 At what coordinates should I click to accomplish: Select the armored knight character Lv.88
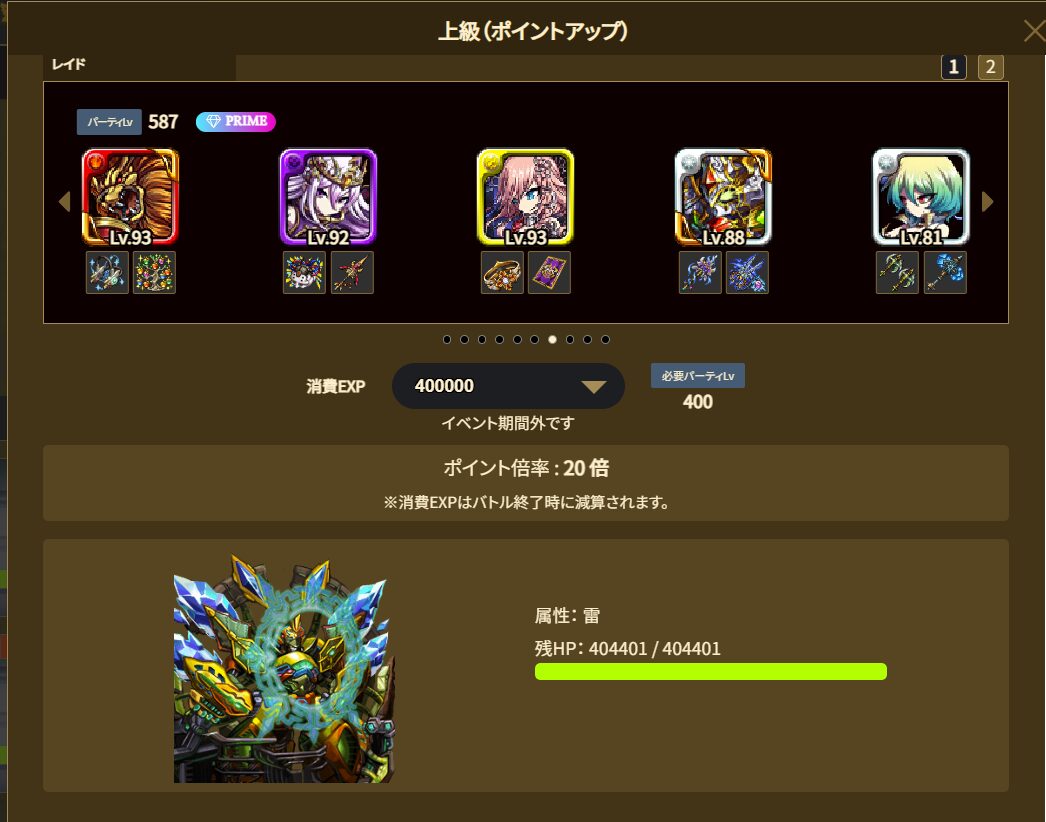click(x=723, y=197)
